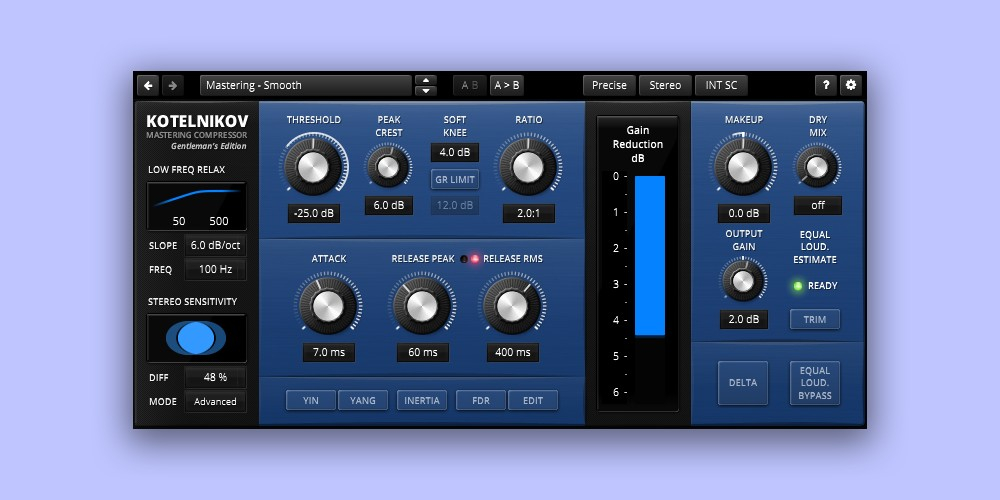
Task: Click the Peak Crest knob
Action: pyautogui.click(x=388, y=167)
